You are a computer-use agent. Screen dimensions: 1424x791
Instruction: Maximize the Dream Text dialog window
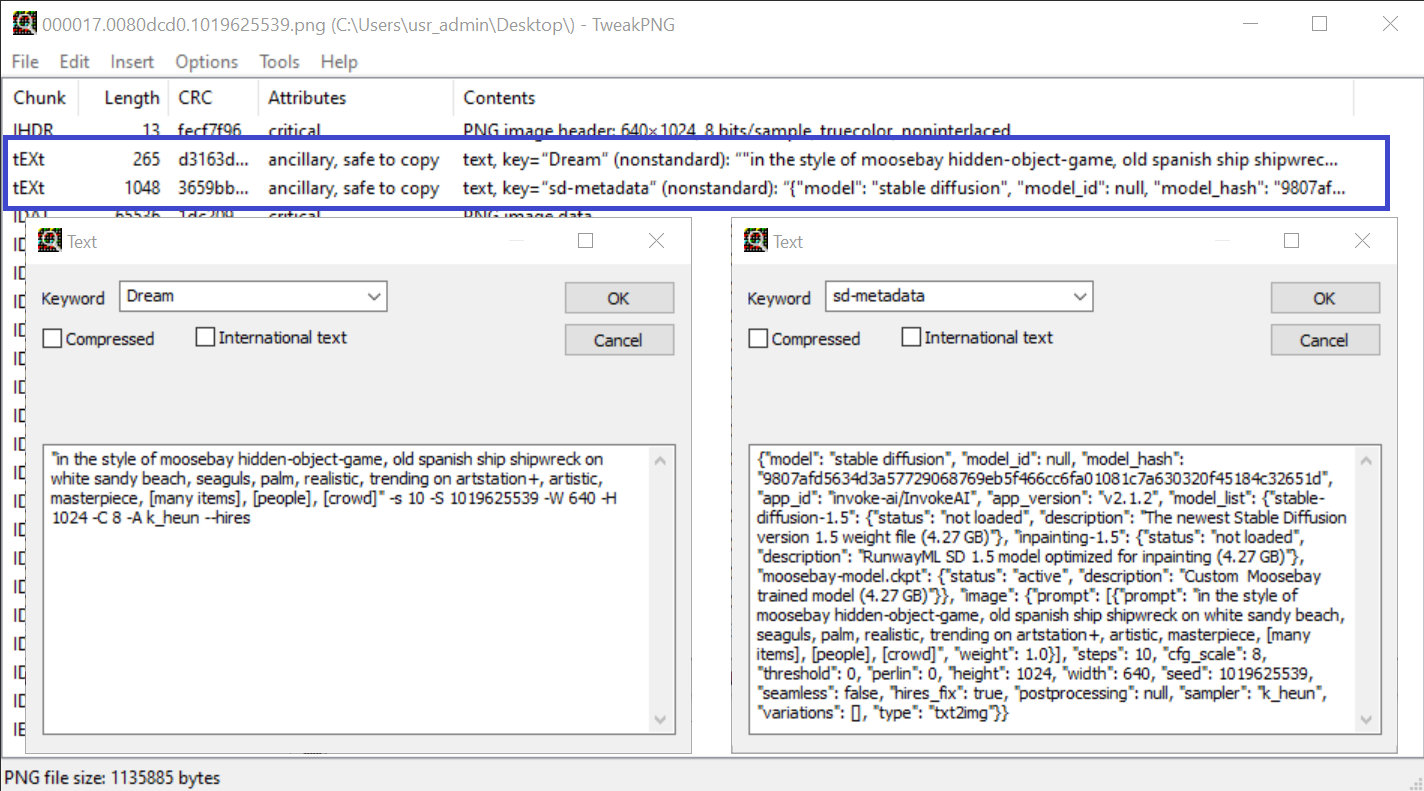point(586,241)
